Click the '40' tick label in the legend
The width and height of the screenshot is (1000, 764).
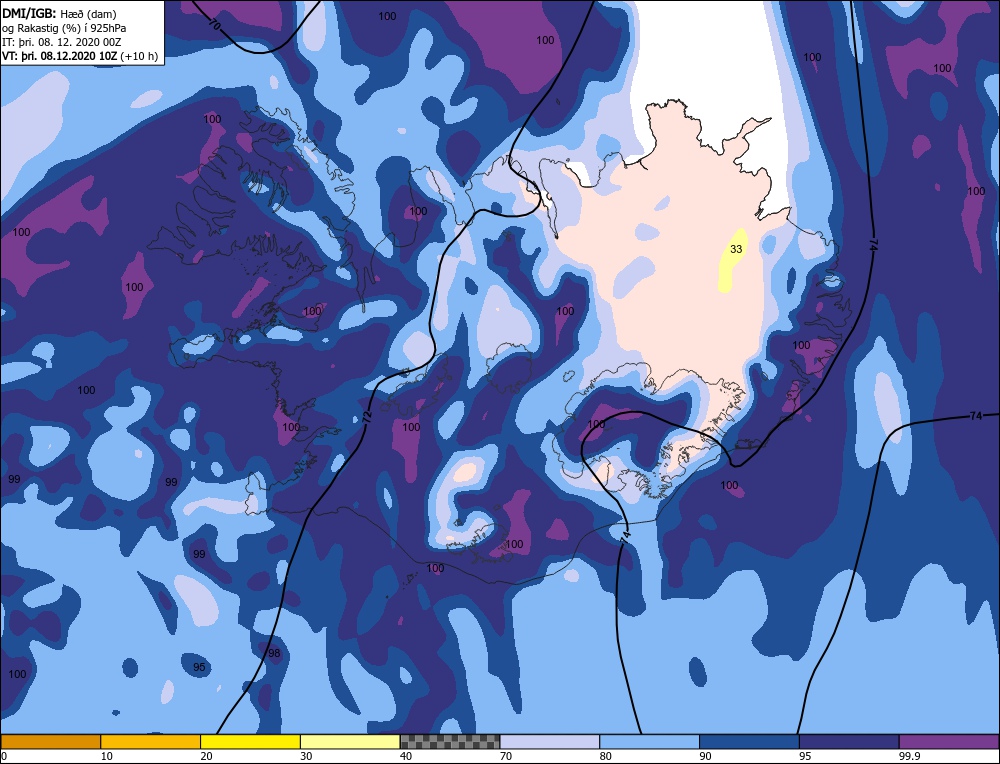[406, 756]
